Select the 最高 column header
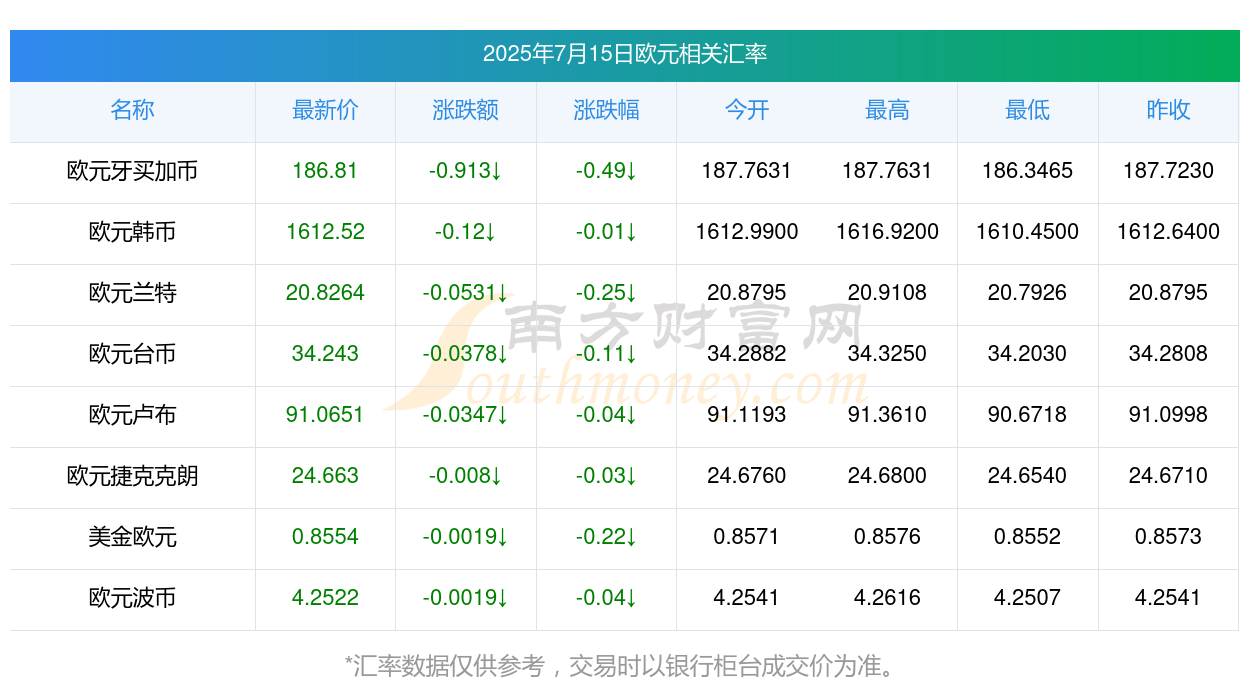 pyautogui.click(x=887, y=110)
